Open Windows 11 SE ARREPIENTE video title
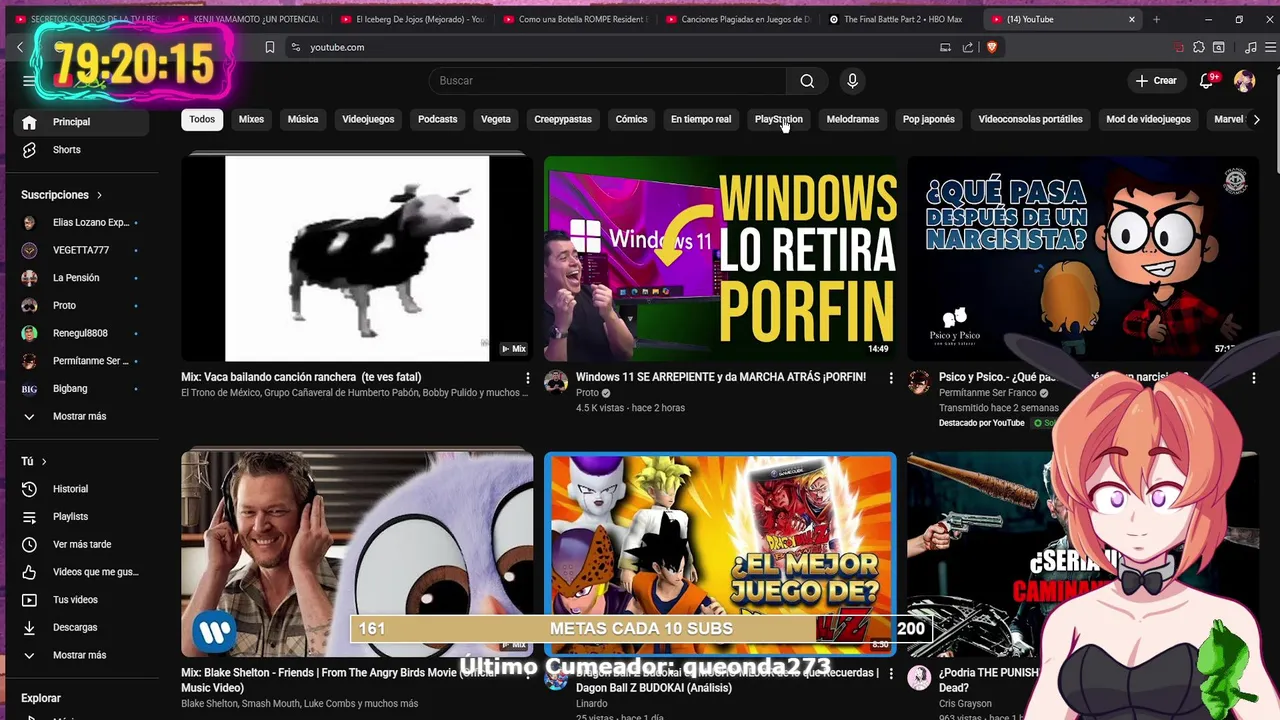The height and width of the screenshot is (720, 1280). [x=721, y=377]
